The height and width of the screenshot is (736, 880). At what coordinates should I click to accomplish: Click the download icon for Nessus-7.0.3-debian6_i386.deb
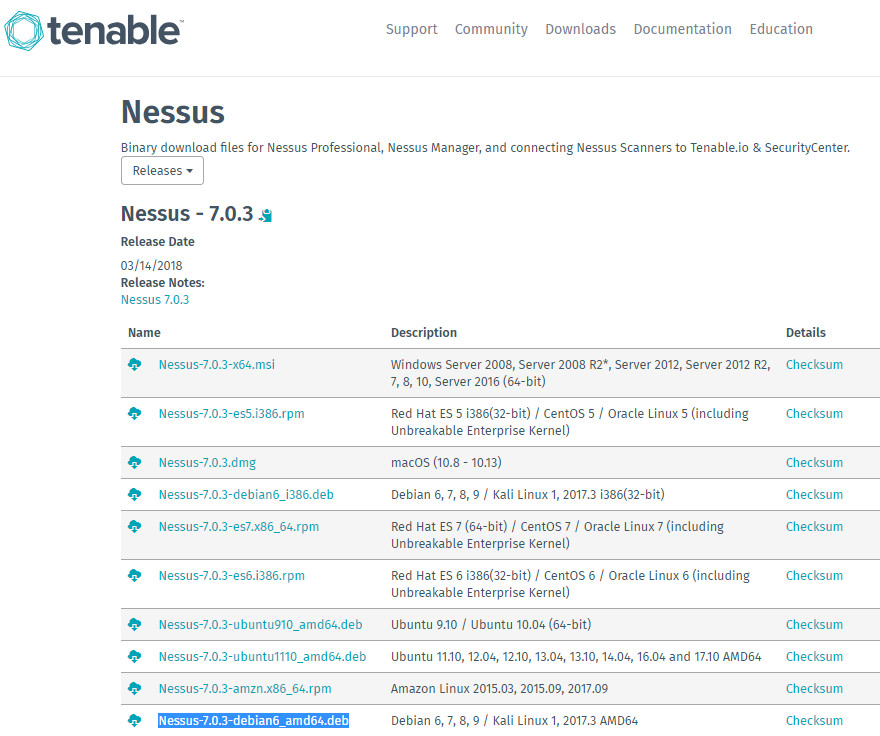click(135, 495)
